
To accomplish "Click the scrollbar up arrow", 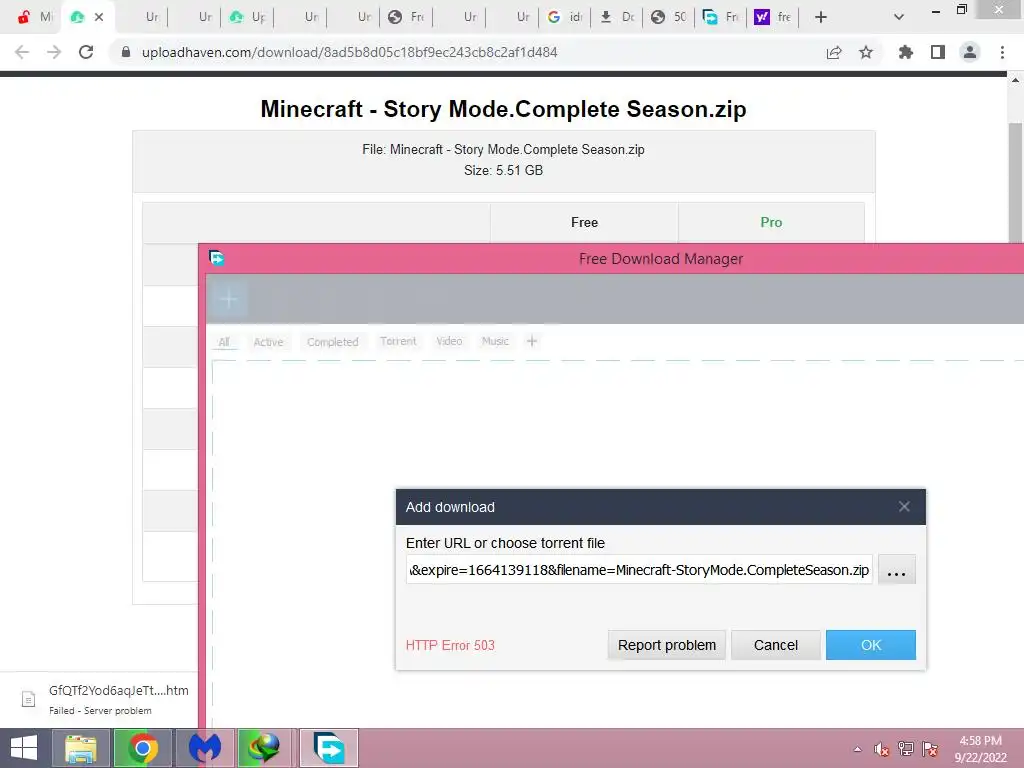I will pos(1015,80).
